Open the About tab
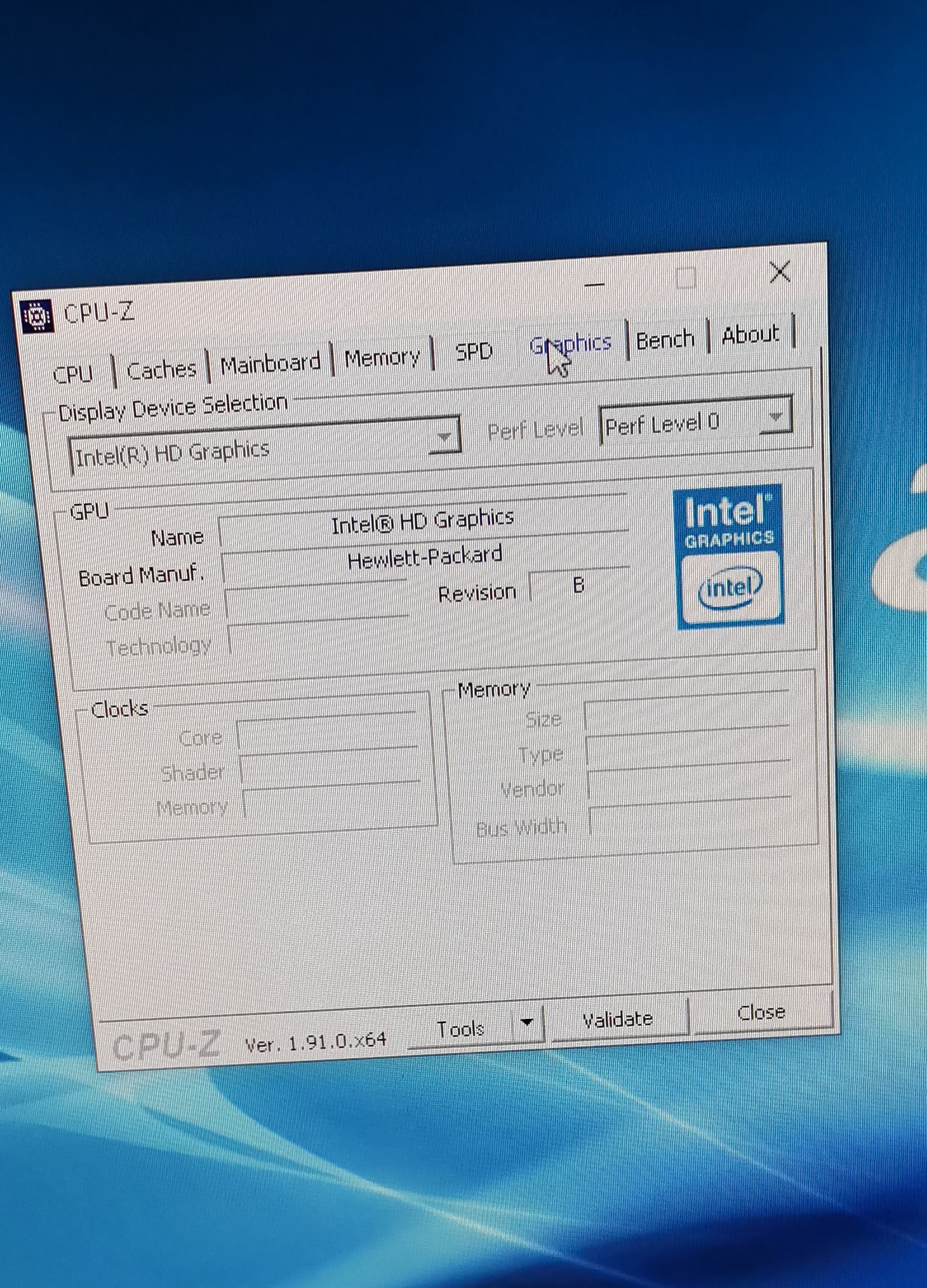This screenshot has height=1288, width=927. tap(750, 335)
